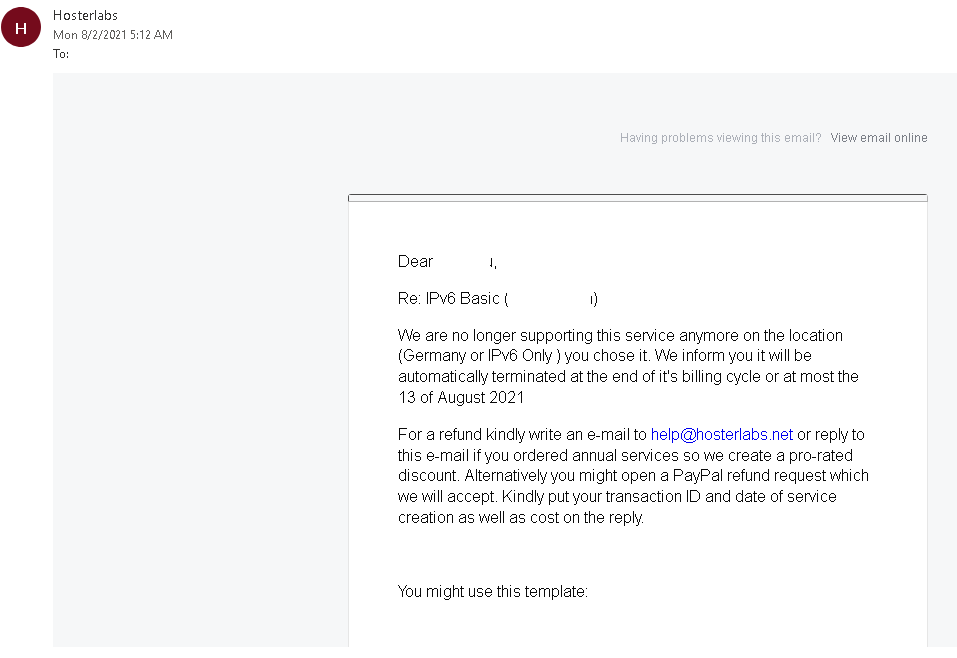The image size is (957, 658).
Task: Click the "automatically terminated" phrase
Action: point(477,377)
